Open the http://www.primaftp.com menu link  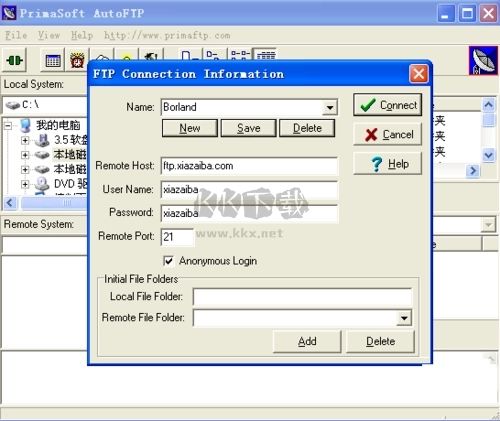coord(167,35)
